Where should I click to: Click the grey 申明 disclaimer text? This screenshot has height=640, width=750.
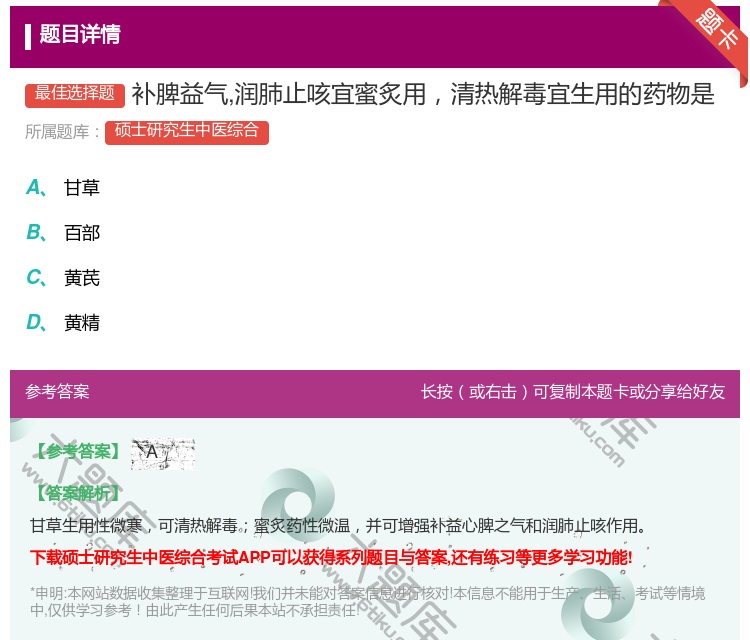pyautogui.click(x=367, y=602)
